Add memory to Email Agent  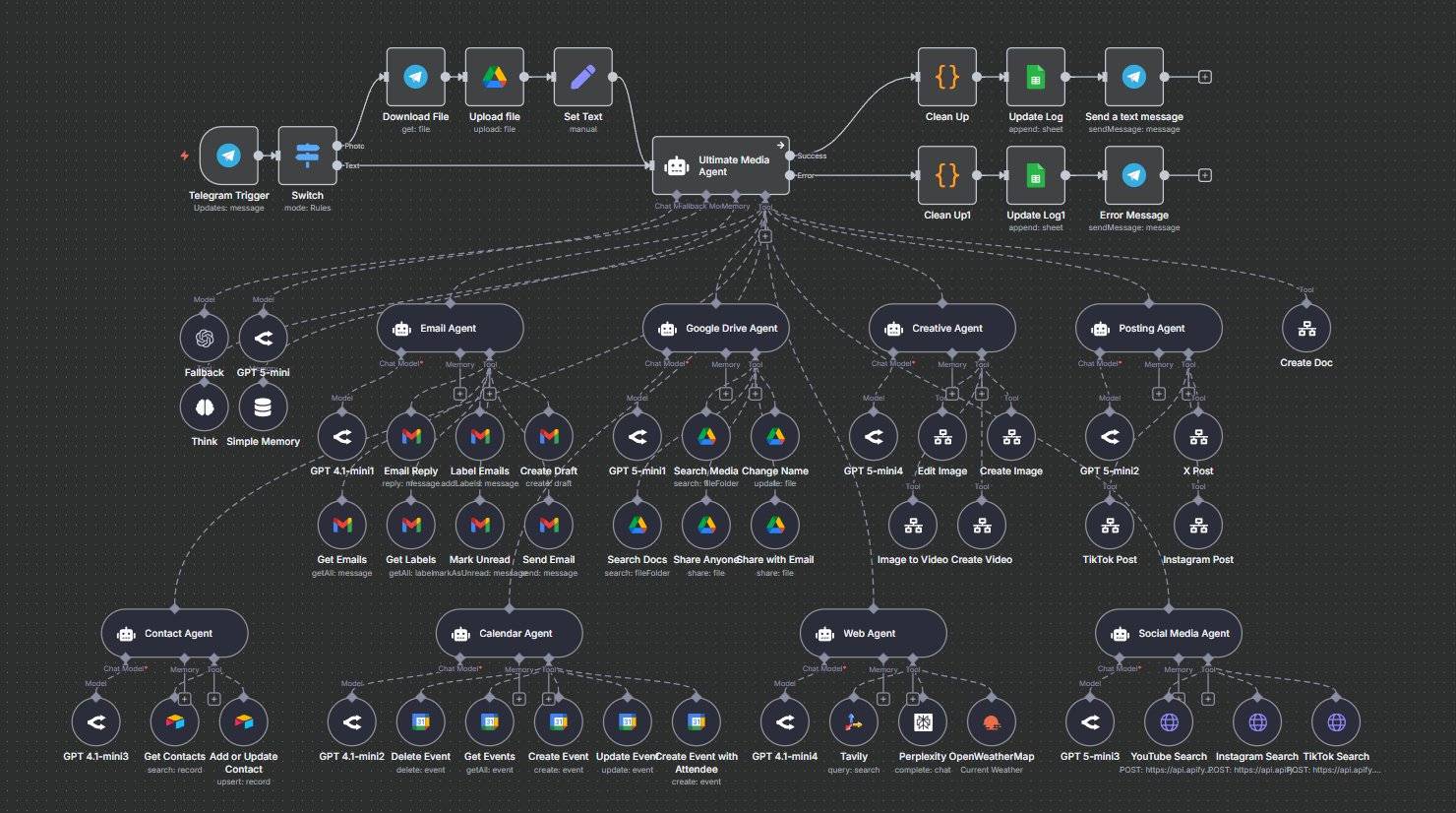(459, 394)
